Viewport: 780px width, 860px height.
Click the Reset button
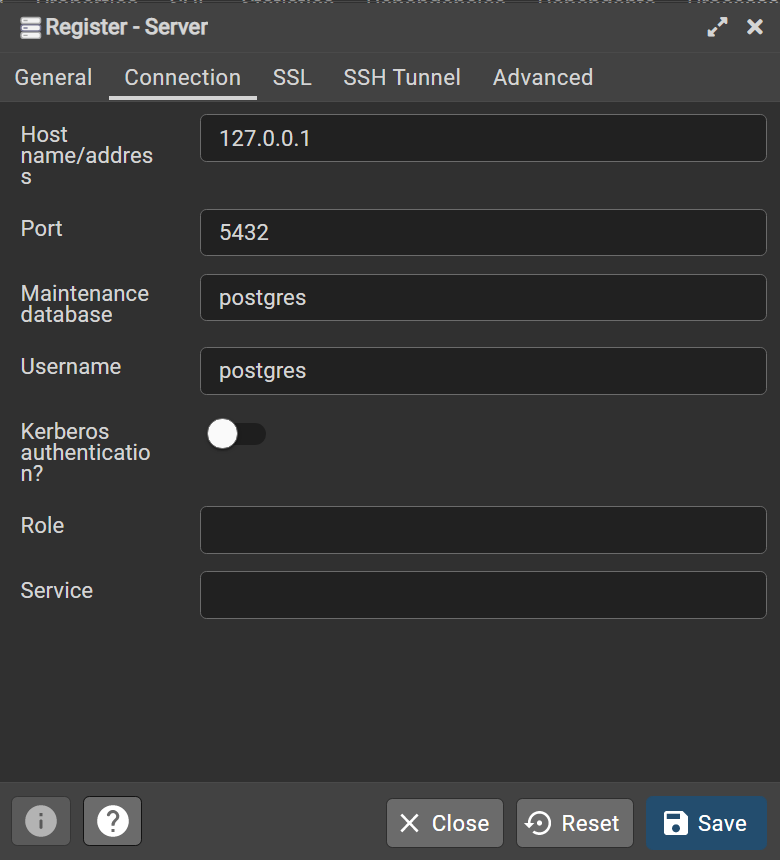click(x=574, y=823)
